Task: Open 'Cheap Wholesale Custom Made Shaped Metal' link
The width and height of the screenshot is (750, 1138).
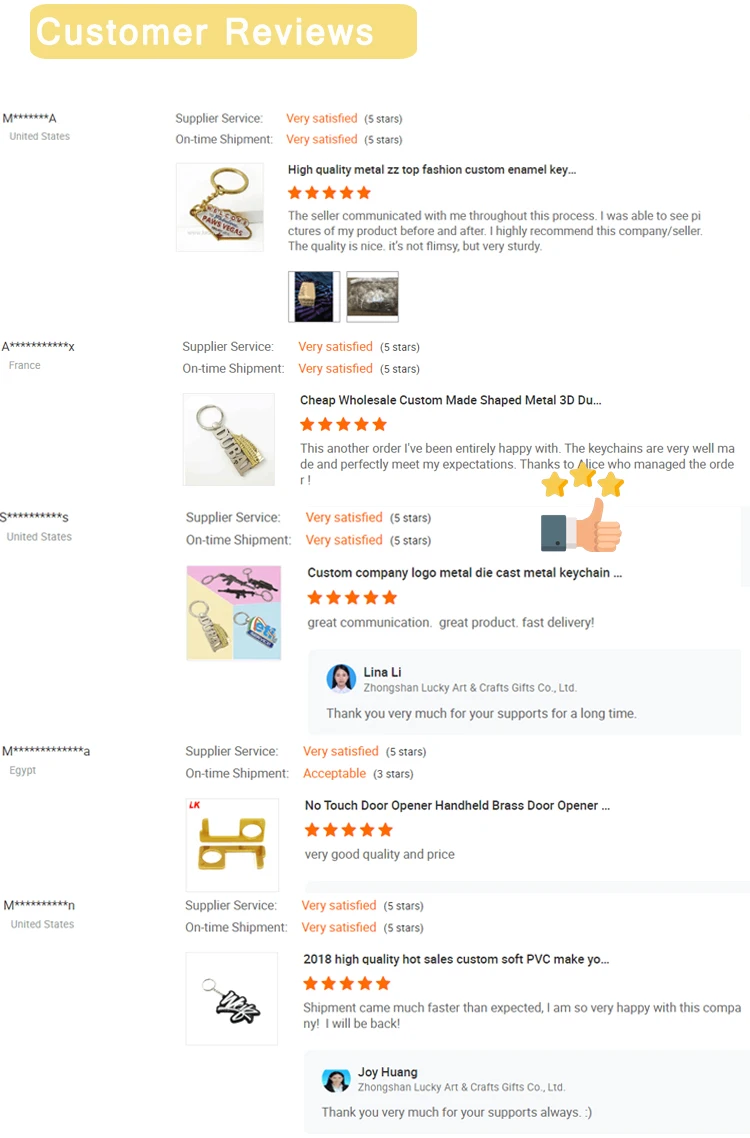Action: click(451, 400)
